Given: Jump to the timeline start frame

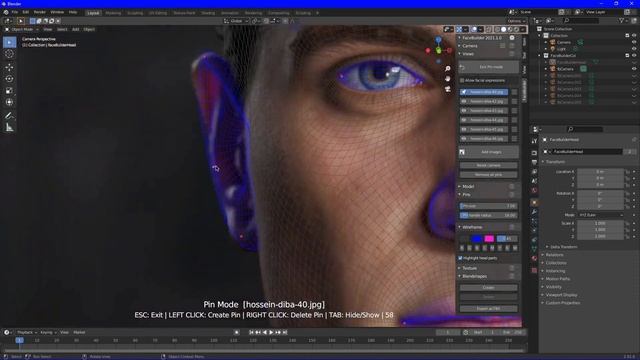Looking at the screenshot, I should 251,332.
